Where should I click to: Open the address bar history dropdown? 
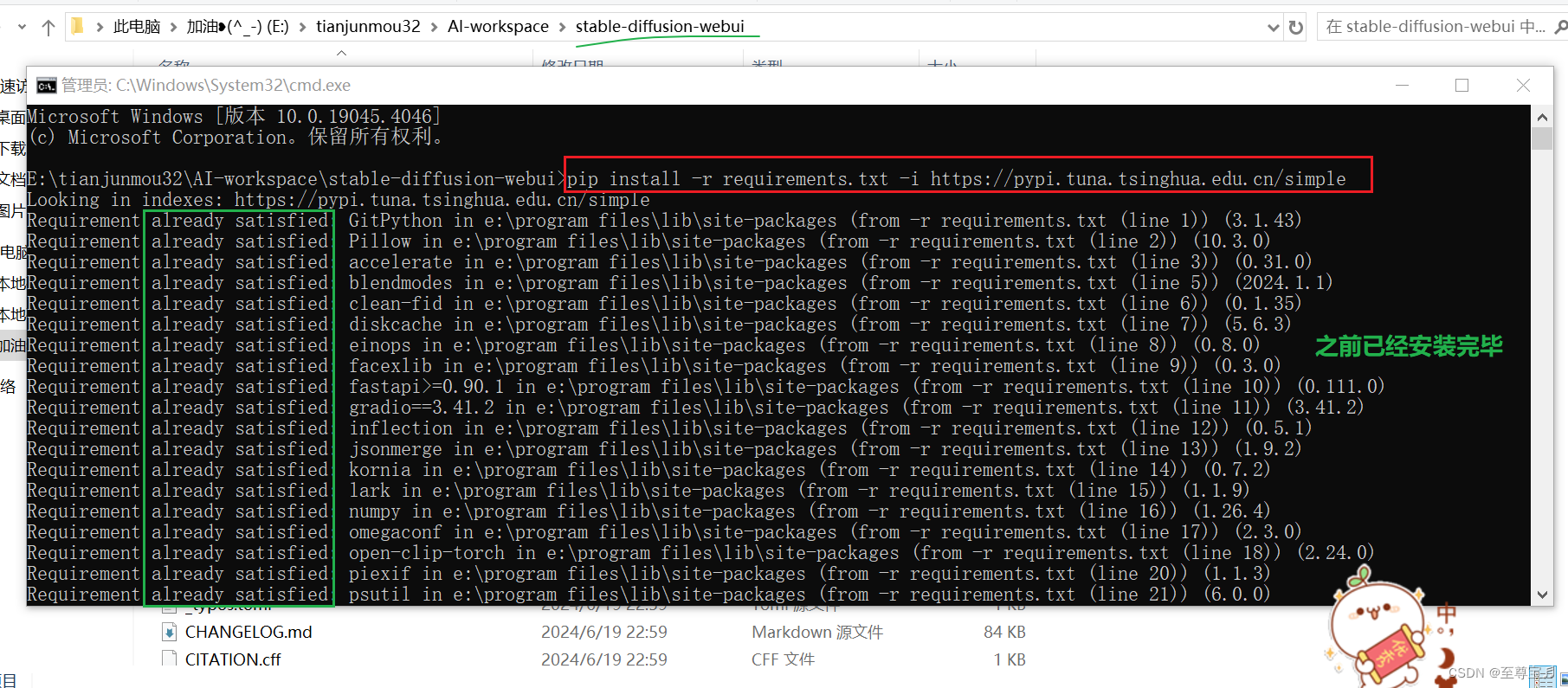(1273, 28)
